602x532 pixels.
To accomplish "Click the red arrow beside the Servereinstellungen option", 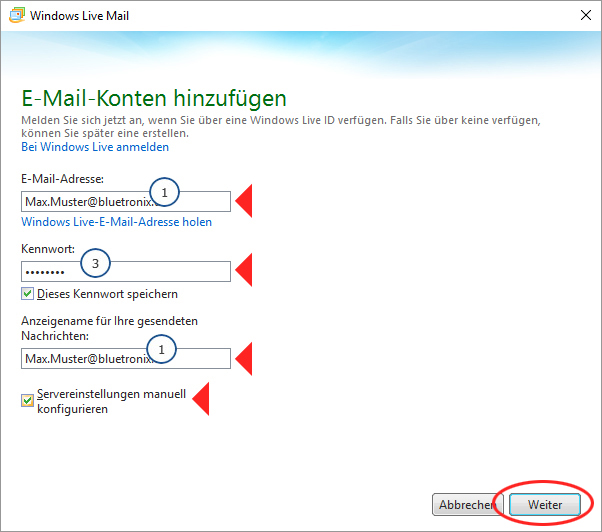I will 201,400.
